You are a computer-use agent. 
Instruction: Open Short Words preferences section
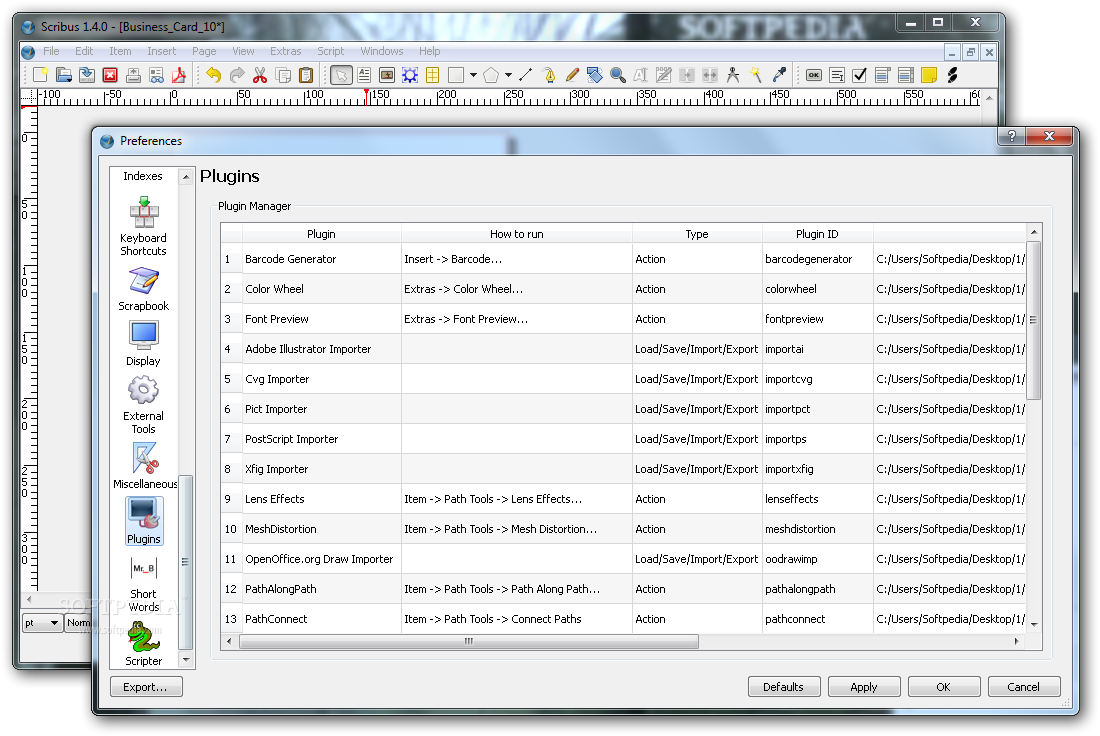[x=143, y=584]
